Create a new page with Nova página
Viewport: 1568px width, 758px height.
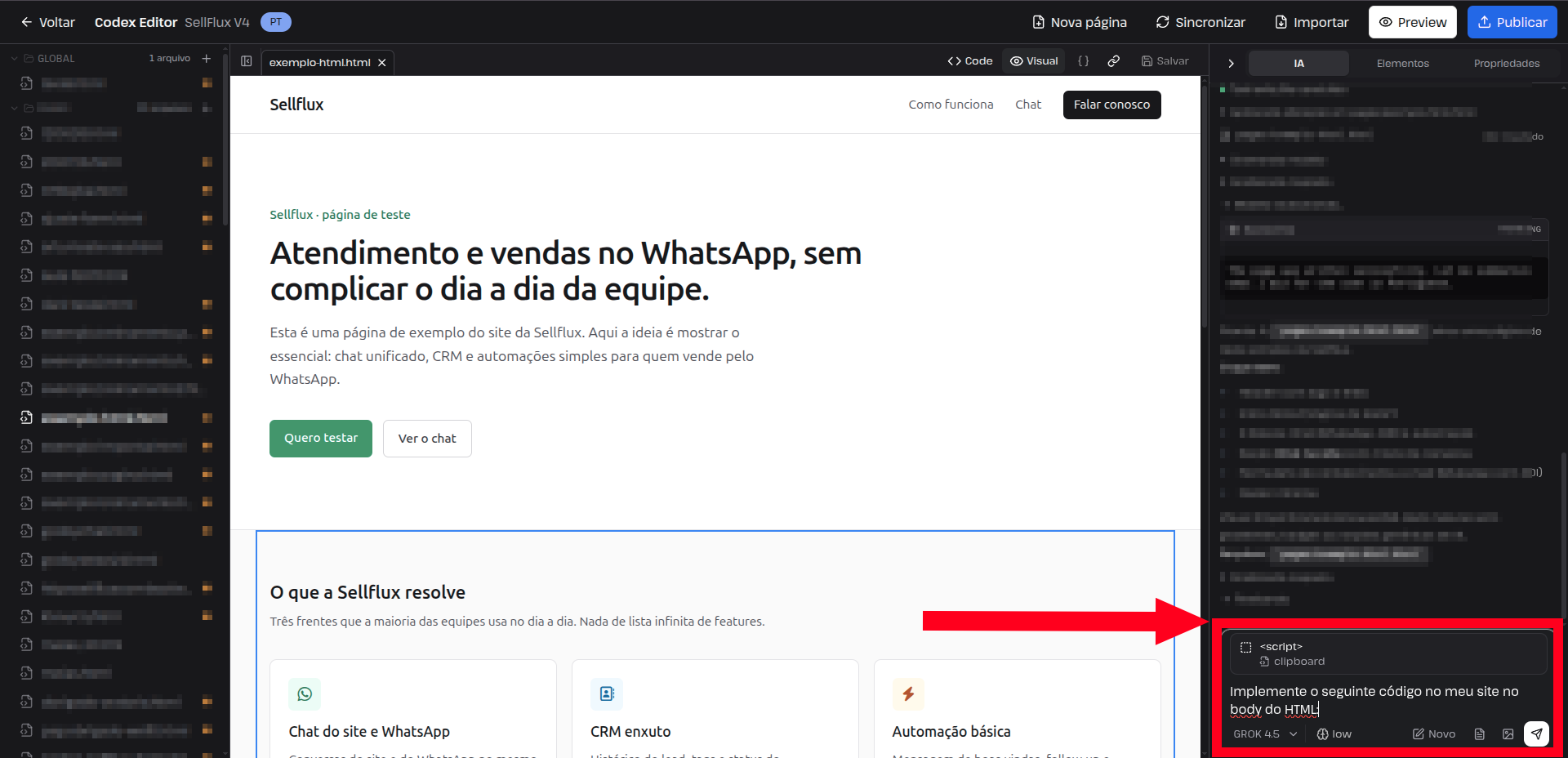coord(1080,22)
